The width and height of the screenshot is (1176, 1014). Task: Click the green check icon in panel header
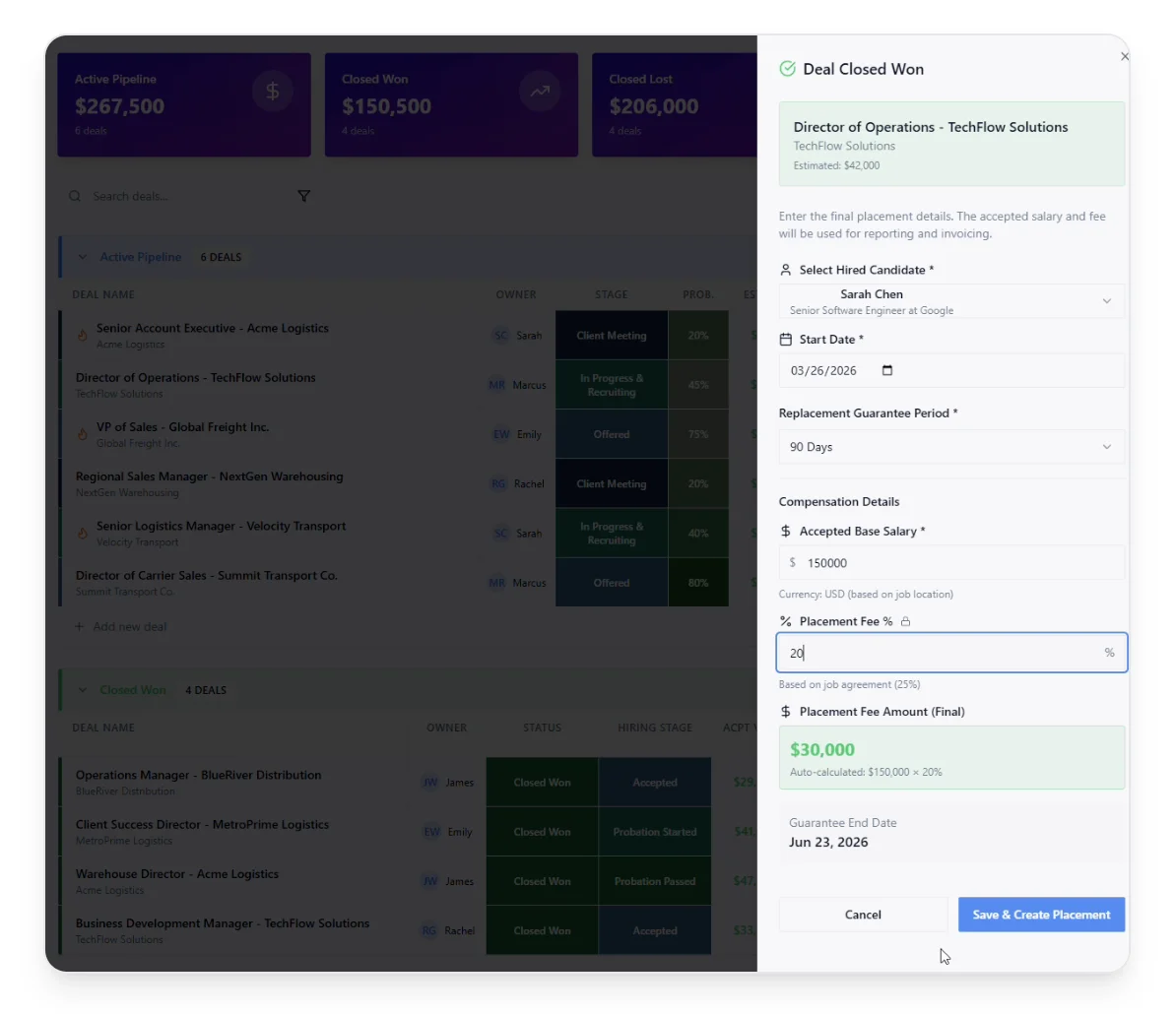[x=787, y=69]
